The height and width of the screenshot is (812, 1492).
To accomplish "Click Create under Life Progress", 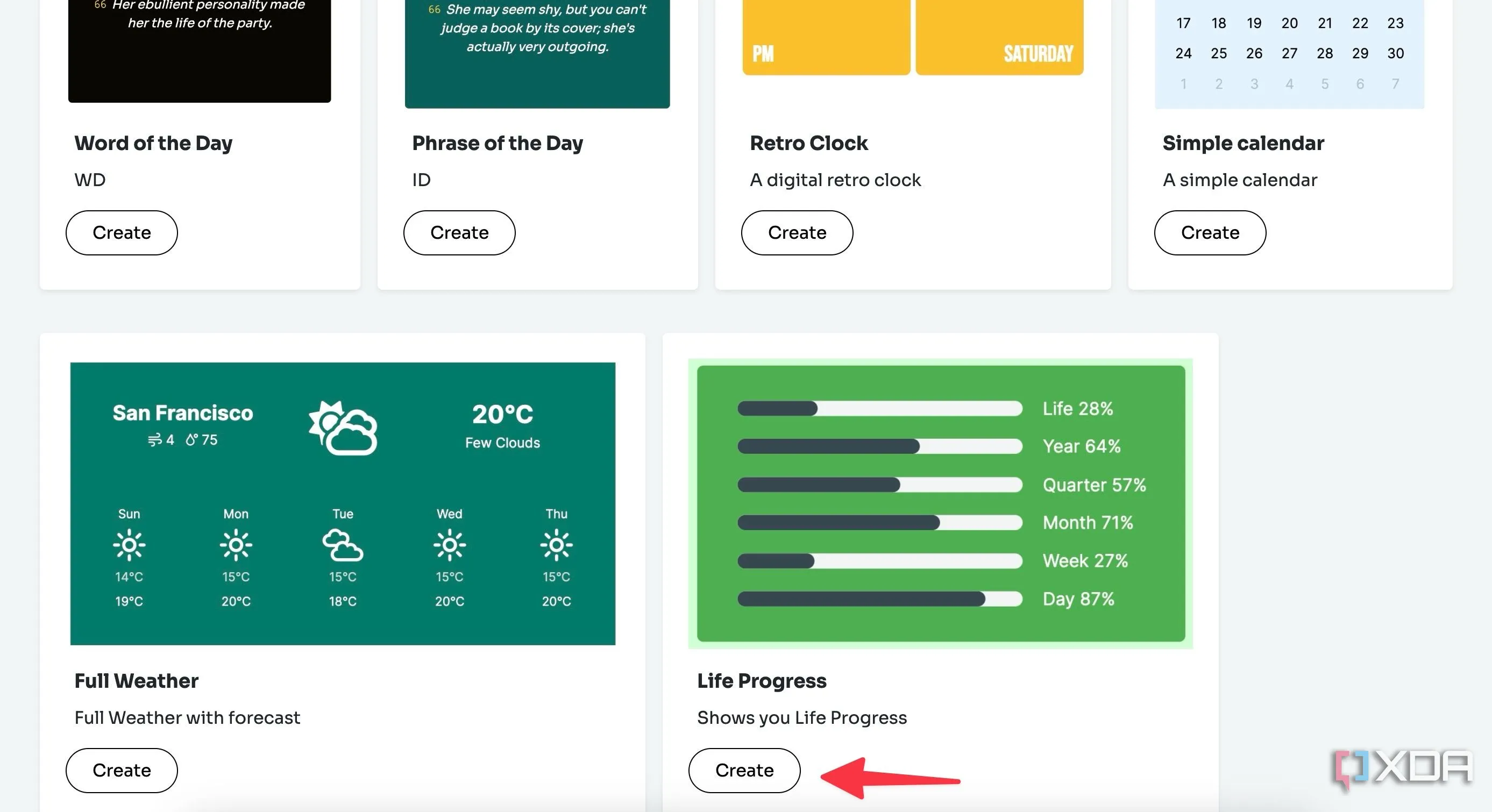I will point(744,770).
